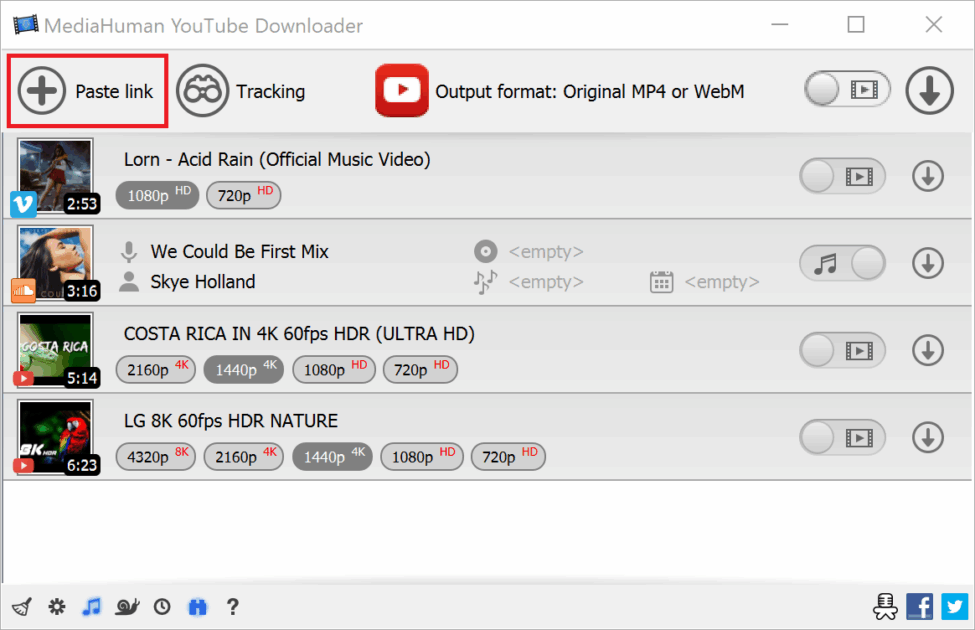The height and width of the screenshot is (630, 975).
Task: Click album disc icon
Action: [486, 252]
